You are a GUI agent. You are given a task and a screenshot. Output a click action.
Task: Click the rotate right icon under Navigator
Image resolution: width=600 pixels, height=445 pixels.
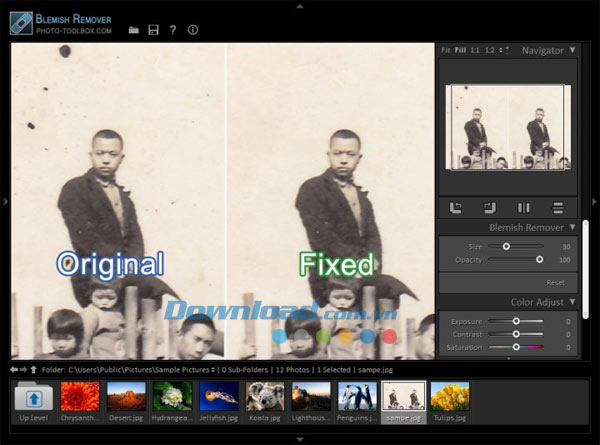click(x=490, y=208)
